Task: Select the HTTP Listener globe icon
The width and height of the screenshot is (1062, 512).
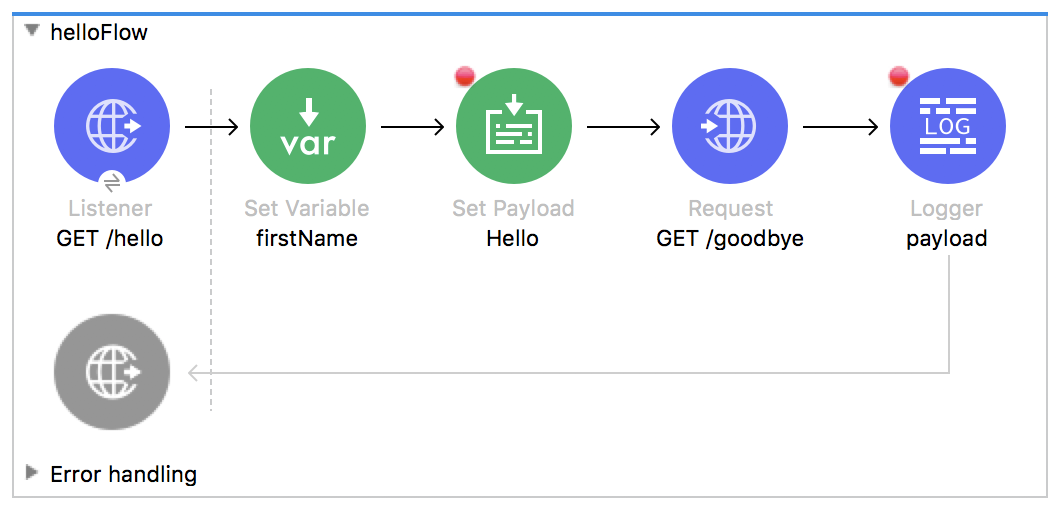Action: (x=112, y=126)
